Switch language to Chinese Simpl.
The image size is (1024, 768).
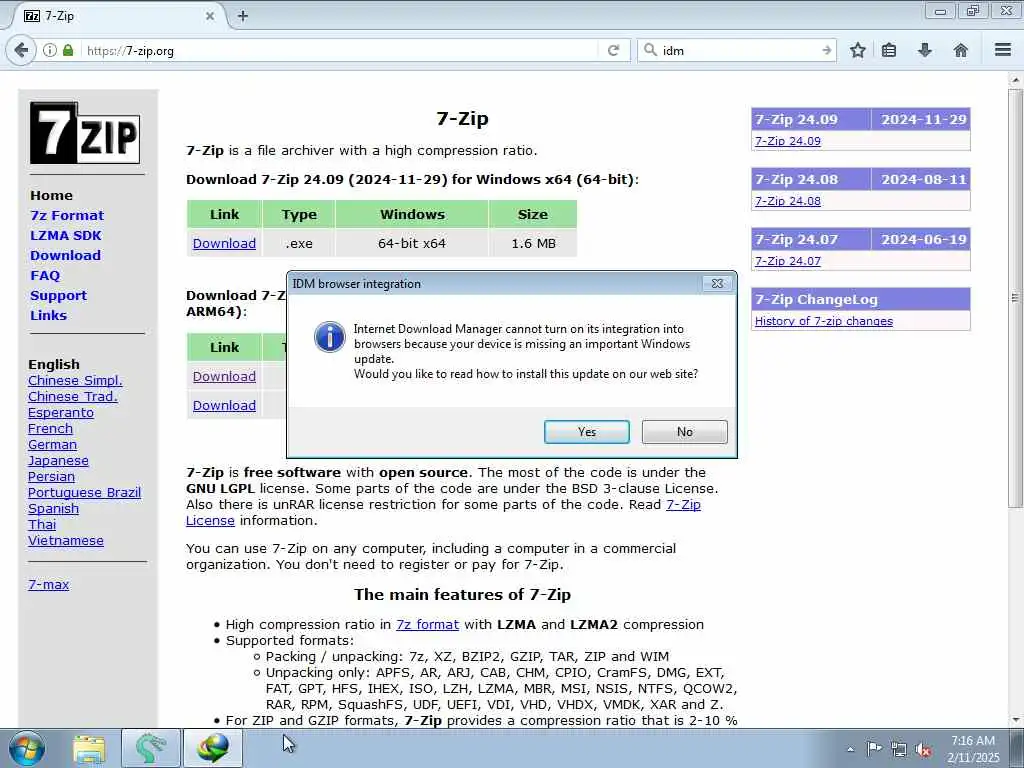pyautogui.click(x=75, y=381)
